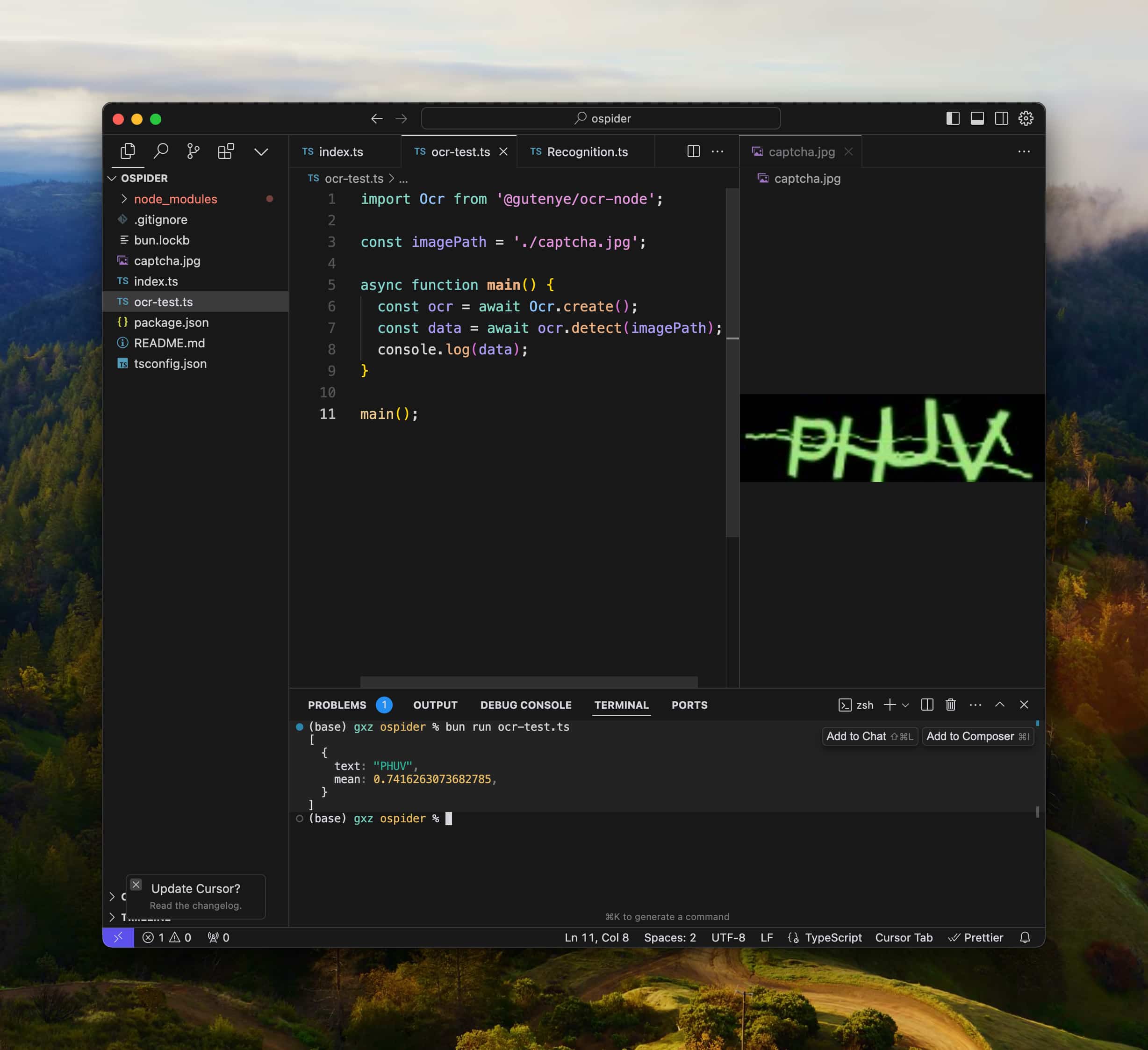Switch to the Recognition.ts tab
The height and width of the screenshot is (1050, 1148).
(587, 151)
